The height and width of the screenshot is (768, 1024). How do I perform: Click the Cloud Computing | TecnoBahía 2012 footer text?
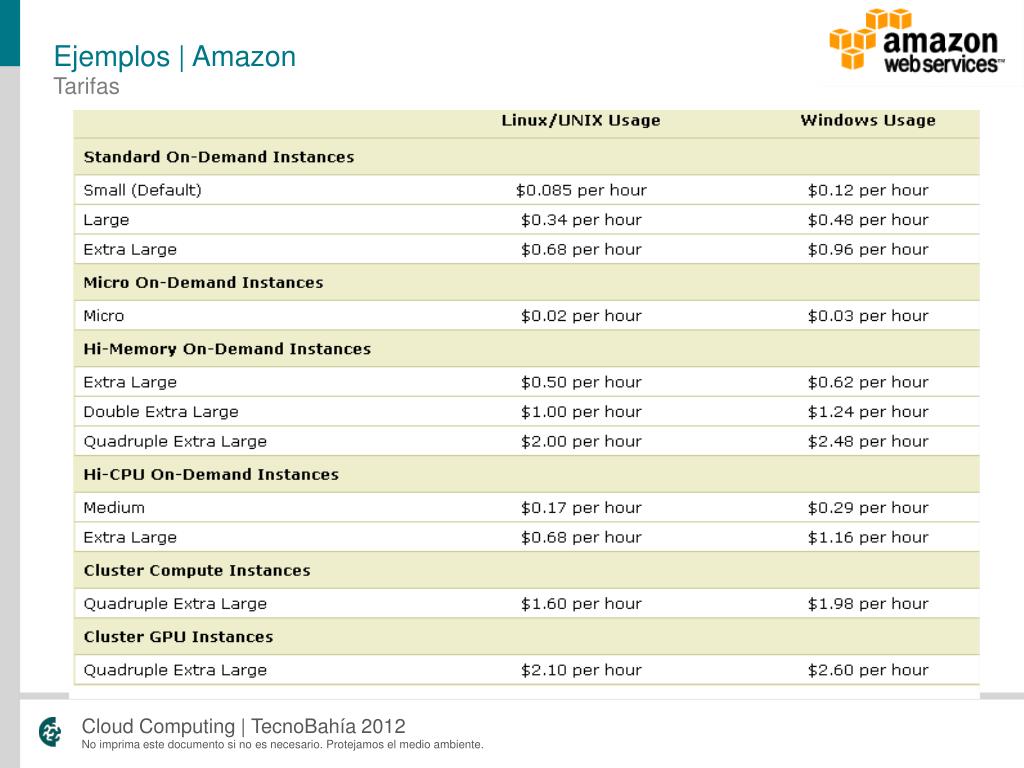coord(243,726)
